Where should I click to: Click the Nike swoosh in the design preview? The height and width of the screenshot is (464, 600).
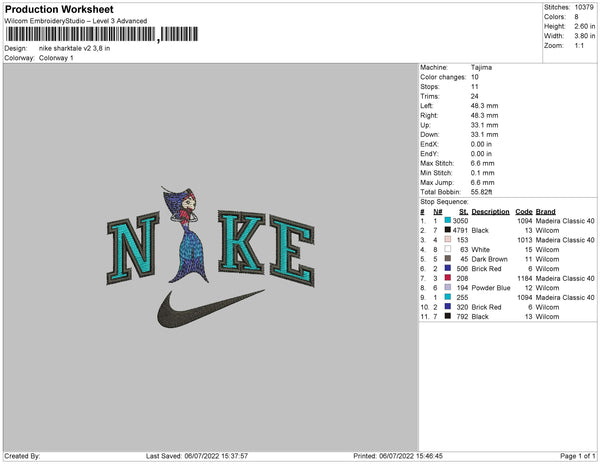tap(211, 309)
